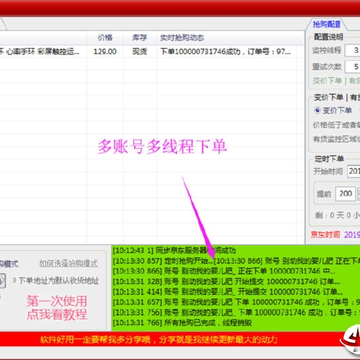Select the 下单100000731746成功 status cell
This screenshot has width=360, height=360.
226,52
